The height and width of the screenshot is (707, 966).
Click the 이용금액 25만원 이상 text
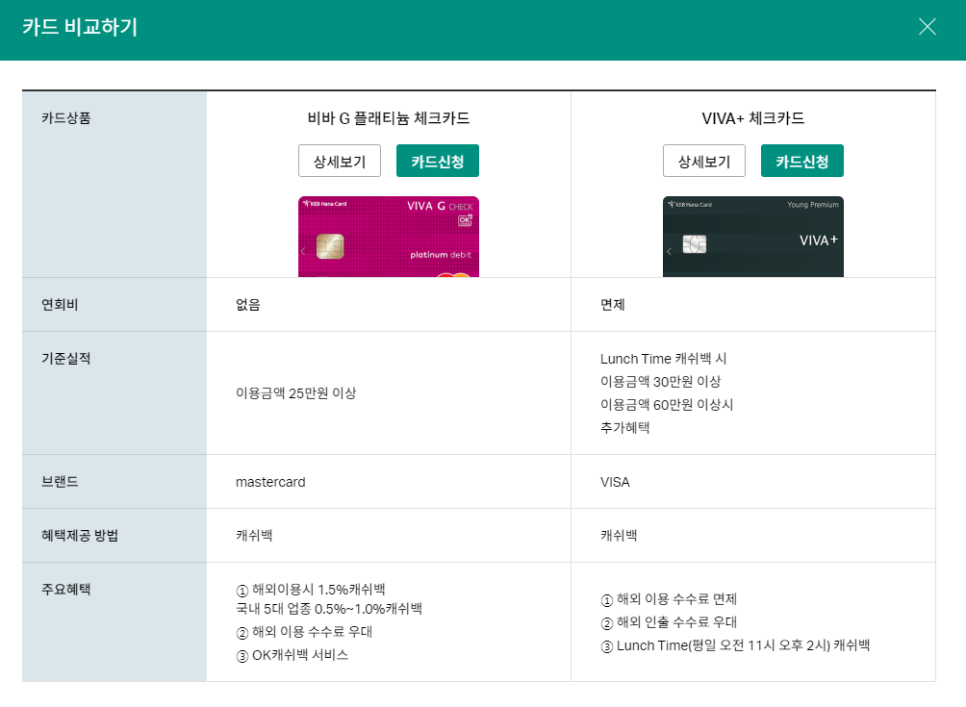click(x=296, y=393)
